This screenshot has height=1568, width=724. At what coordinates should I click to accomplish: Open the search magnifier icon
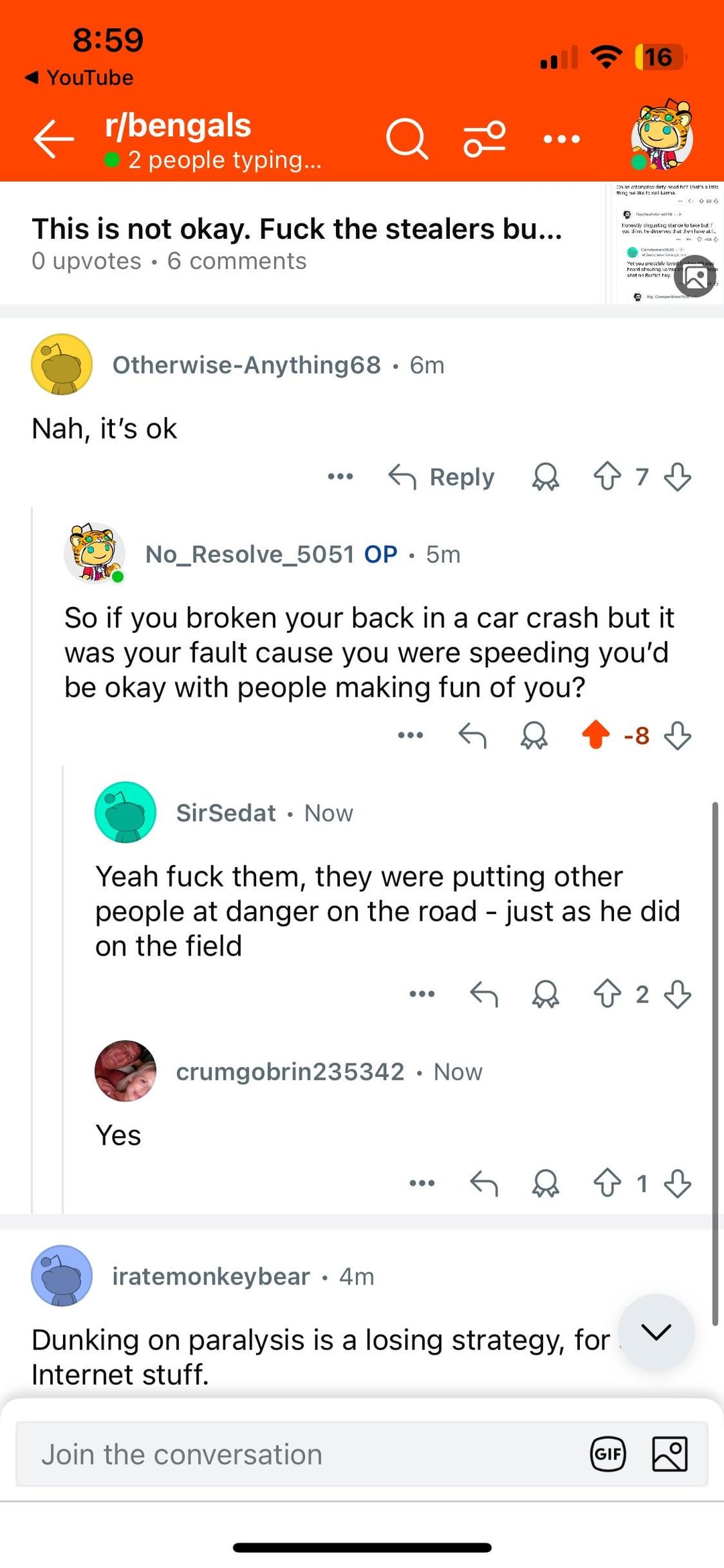tap(406, 139)
